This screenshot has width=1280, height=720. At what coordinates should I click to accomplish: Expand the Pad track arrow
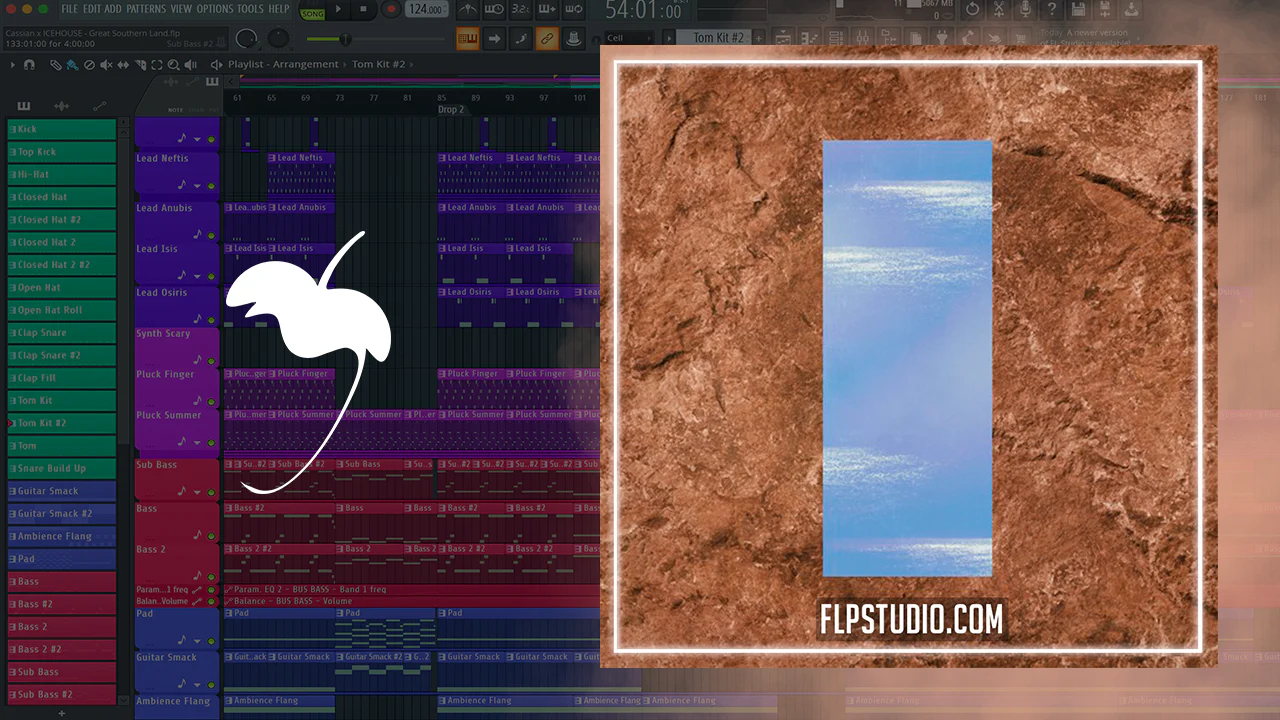click(198, 640)
